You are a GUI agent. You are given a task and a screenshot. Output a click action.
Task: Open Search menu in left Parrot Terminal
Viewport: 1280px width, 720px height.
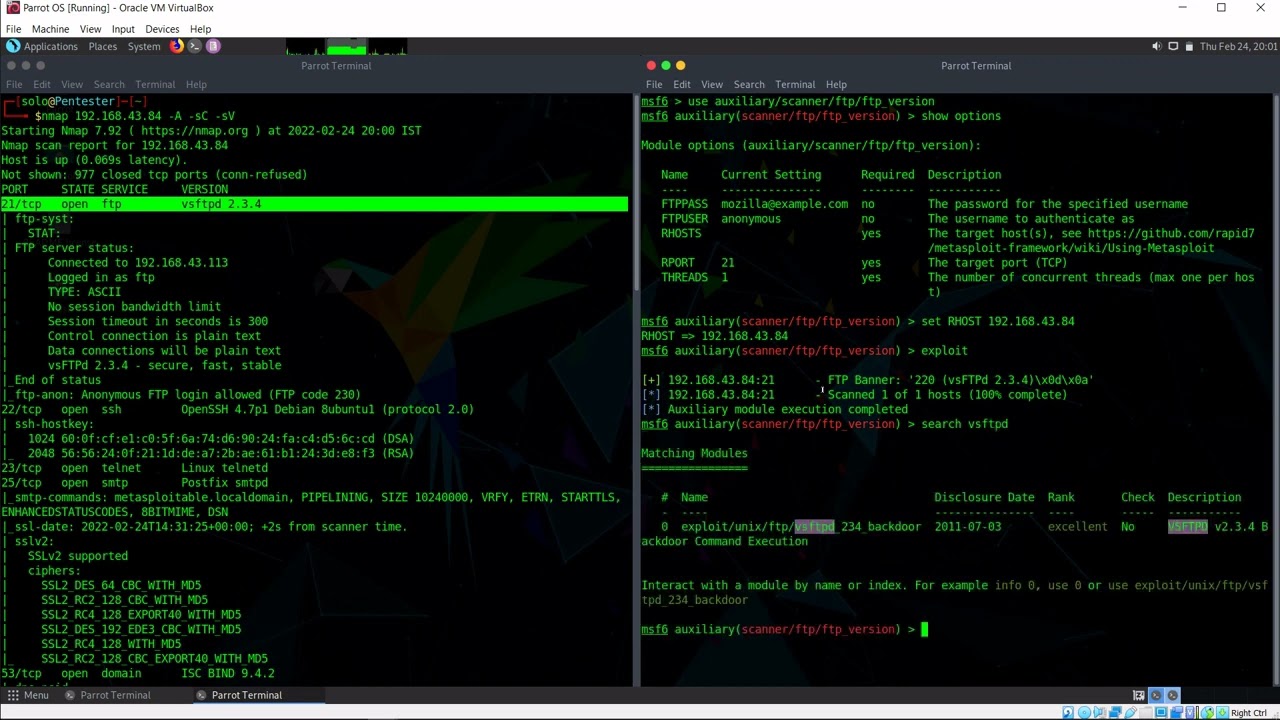pyautogui.click(x=109, y=84)
